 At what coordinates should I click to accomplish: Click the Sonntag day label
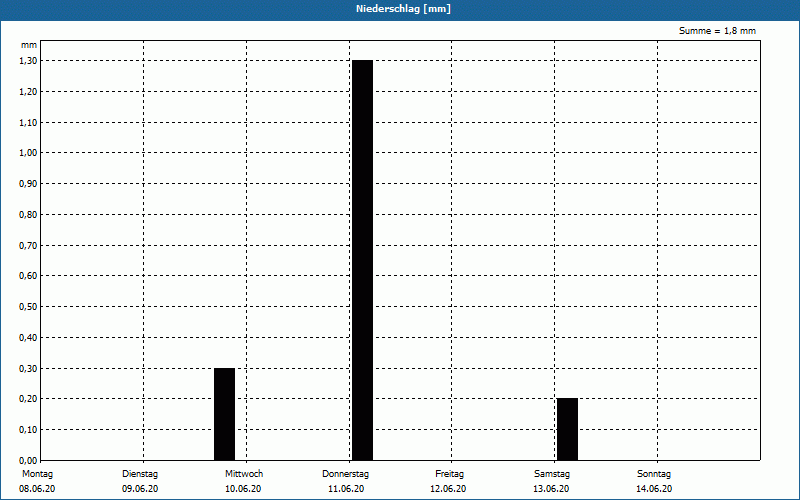coord(654,474)
